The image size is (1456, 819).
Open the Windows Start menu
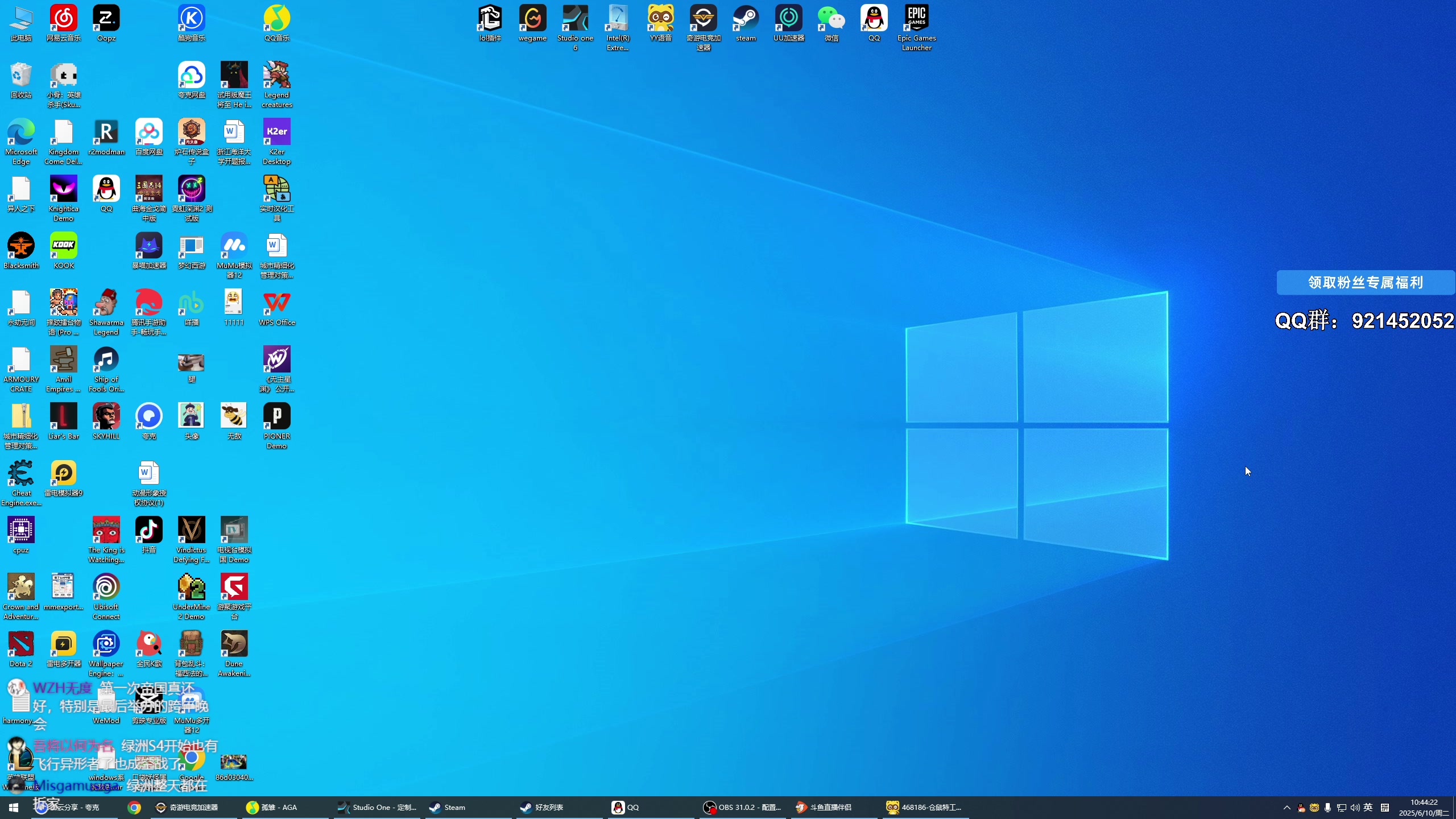pos(14,808)
